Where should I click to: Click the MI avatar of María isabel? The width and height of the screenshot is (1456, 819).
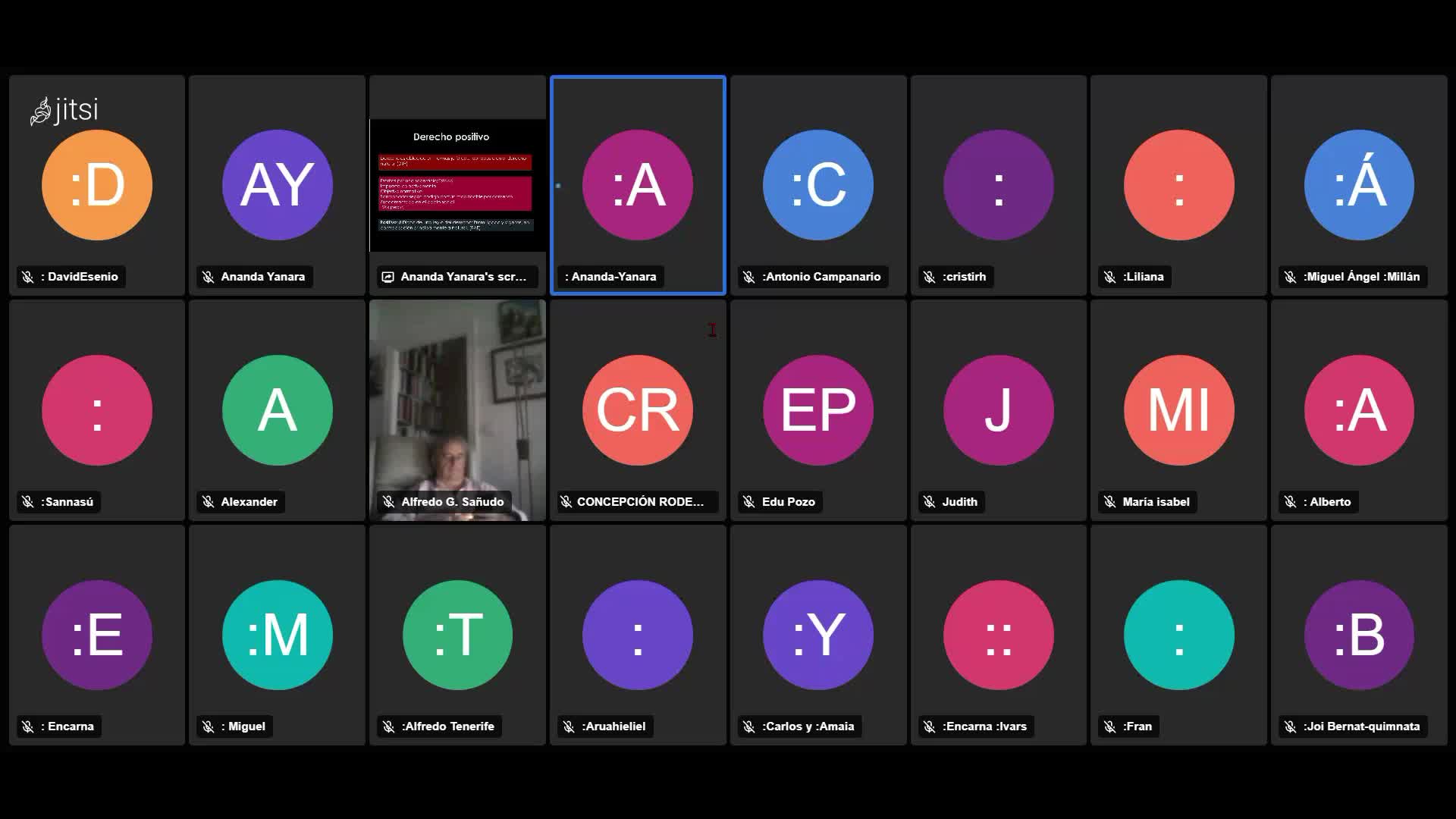[1179, 410]
